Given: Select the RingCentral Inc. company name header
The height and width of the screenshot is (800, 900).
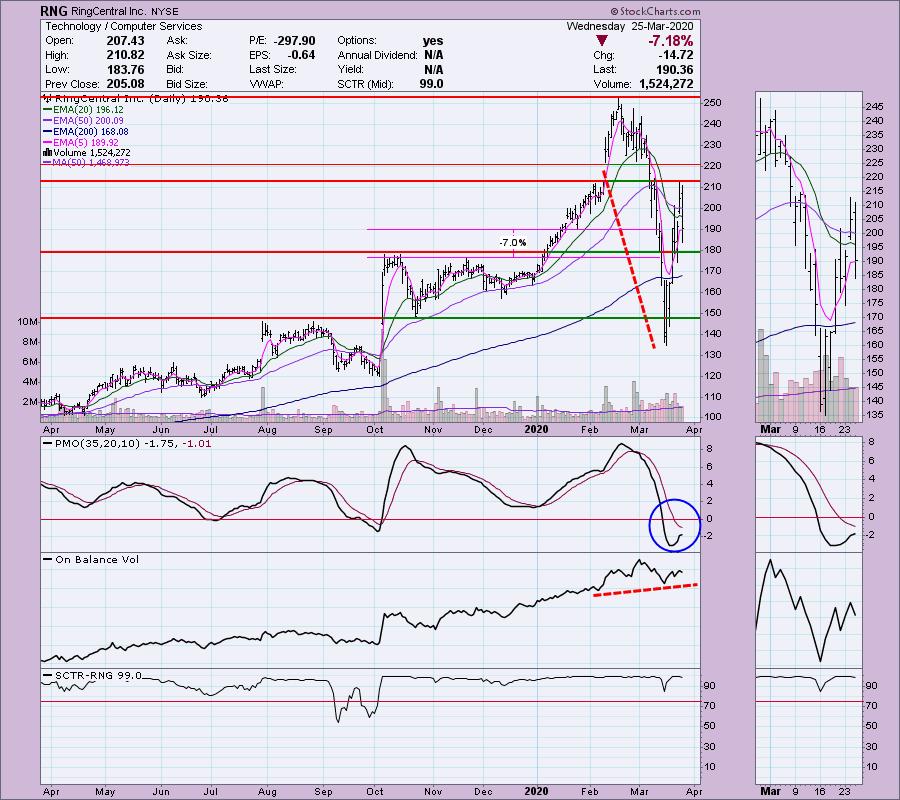Looking at the screenshot, I should click(x=108, y=11).
